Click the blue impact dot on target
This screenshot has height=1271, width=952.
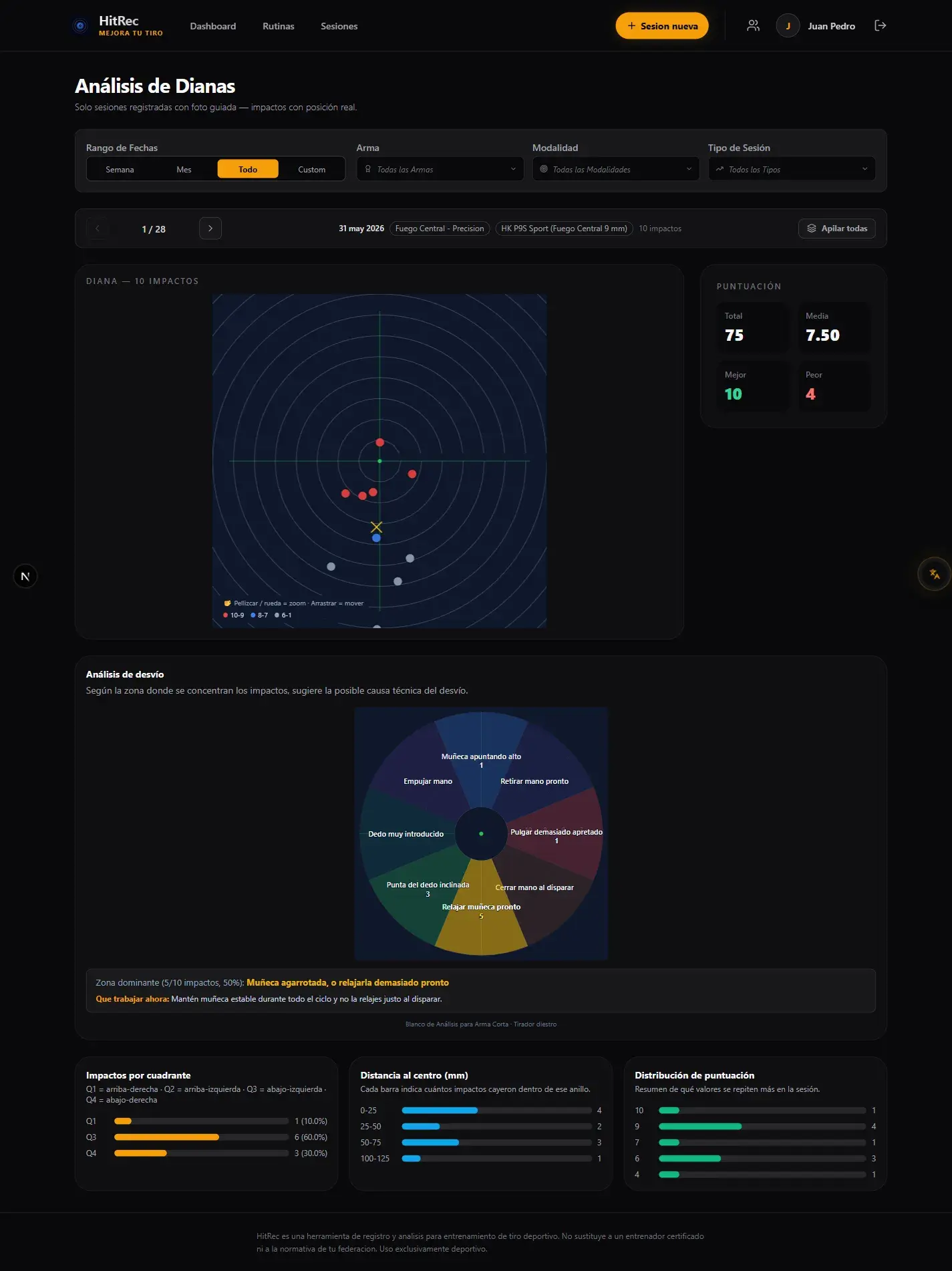click(x=376, y=538)
